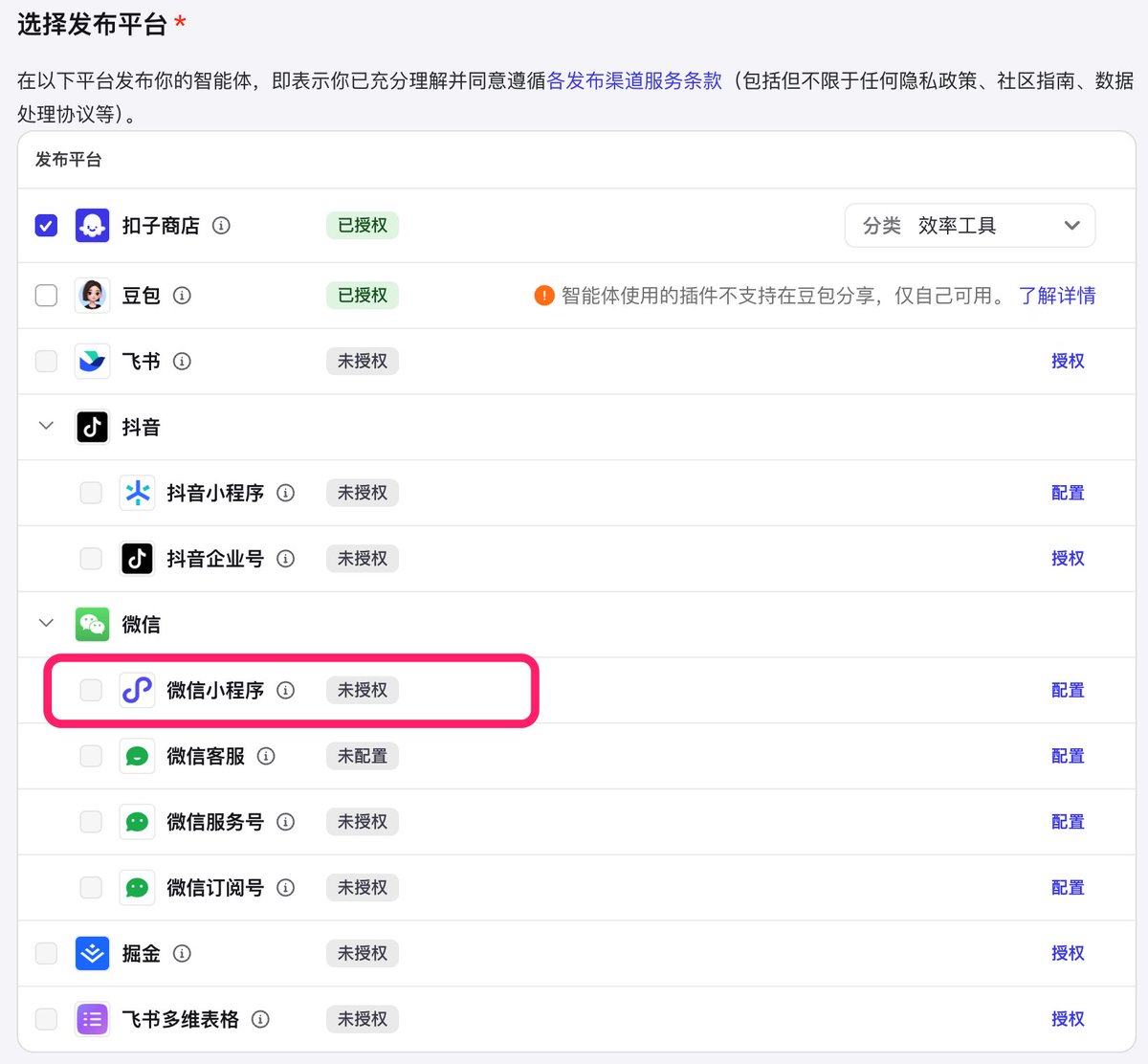Check the 微信小程序 checkbox
The height and width of the screenshot is (1064, 1148).
[x=91, y=690]
